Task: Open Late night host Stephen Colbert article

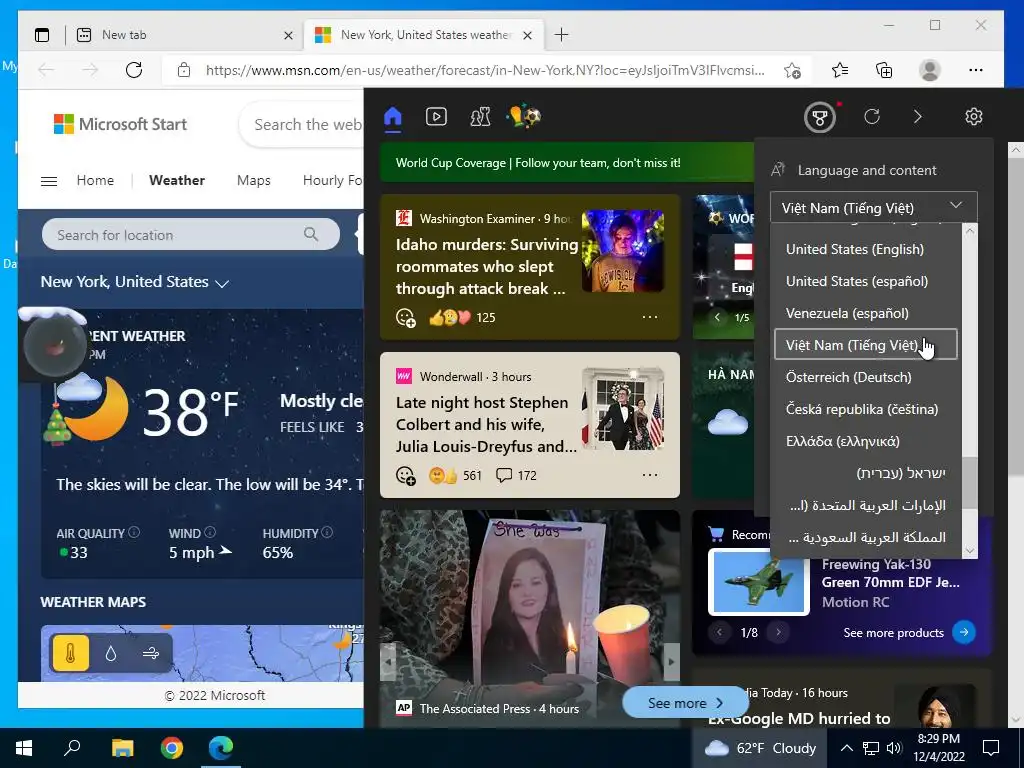Action: click(486, 424)
